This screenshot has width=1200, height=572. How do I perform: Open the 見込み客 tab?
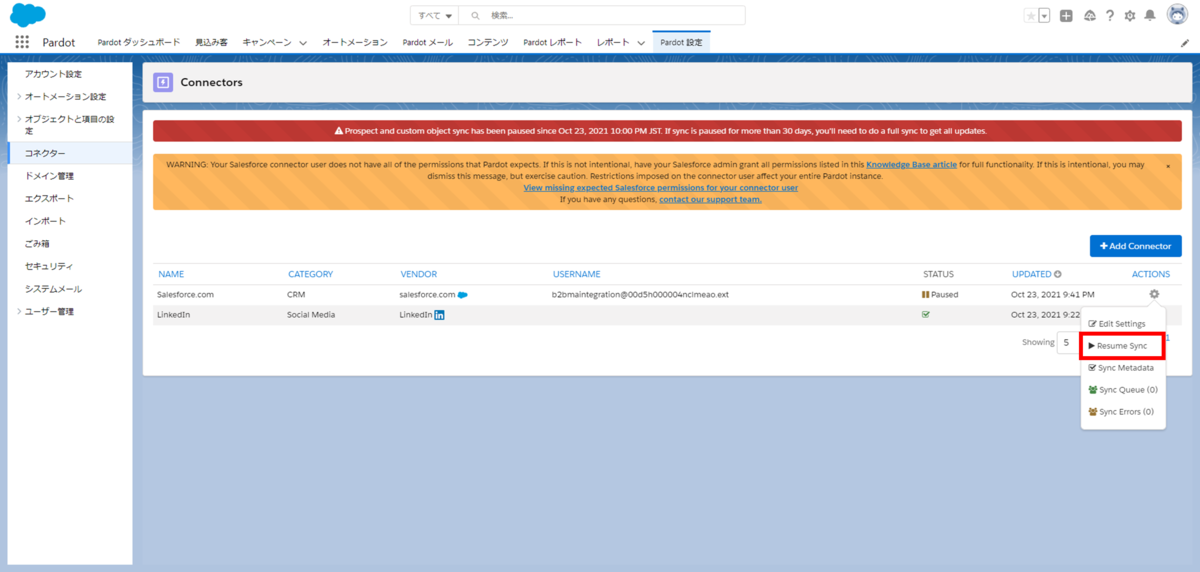211,43
